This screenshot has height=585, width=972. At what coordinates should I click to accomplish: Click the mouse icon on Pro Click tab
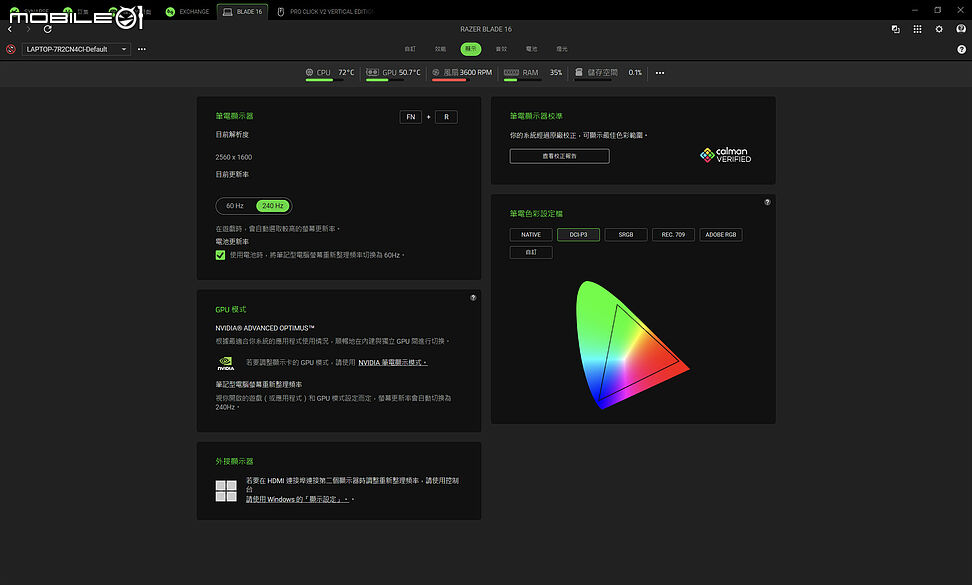(x=281, y=12)
